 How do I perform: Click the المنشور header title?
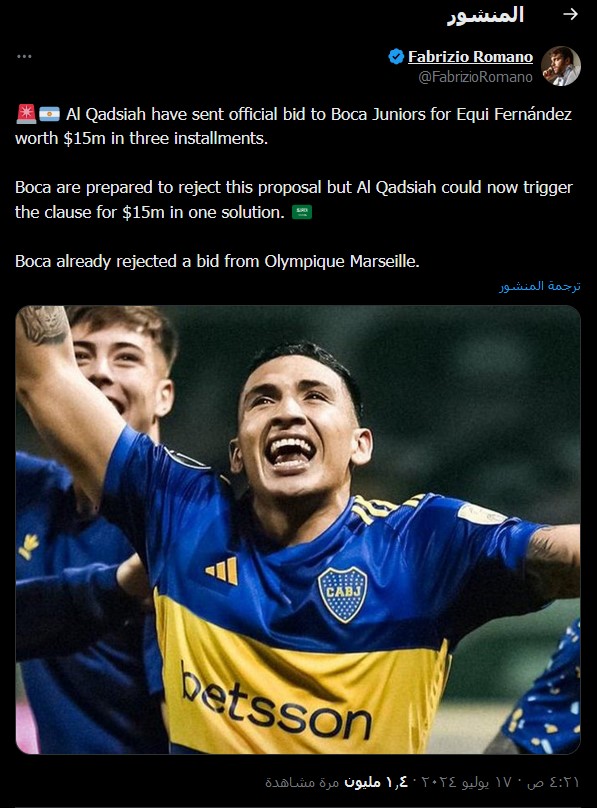[x=485, y=15]
